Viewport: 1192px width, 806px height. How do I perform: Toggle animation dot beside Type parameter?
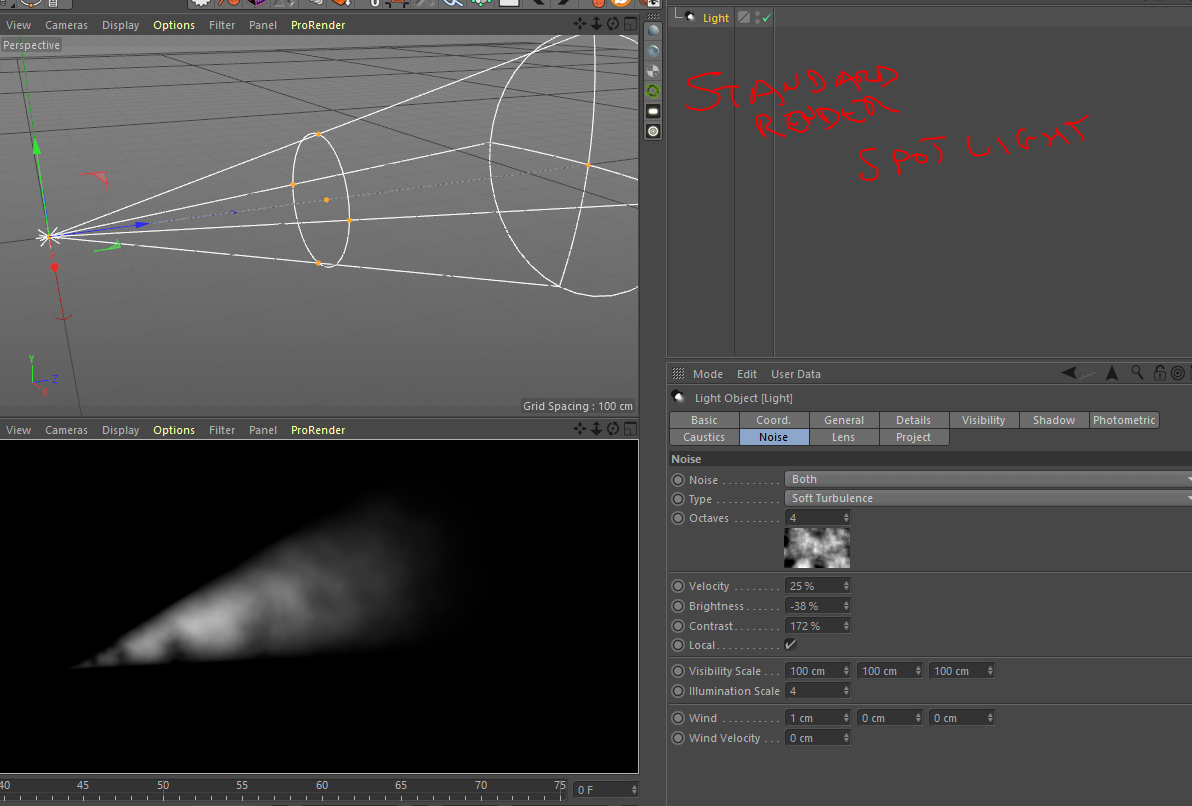pos(678,499)
